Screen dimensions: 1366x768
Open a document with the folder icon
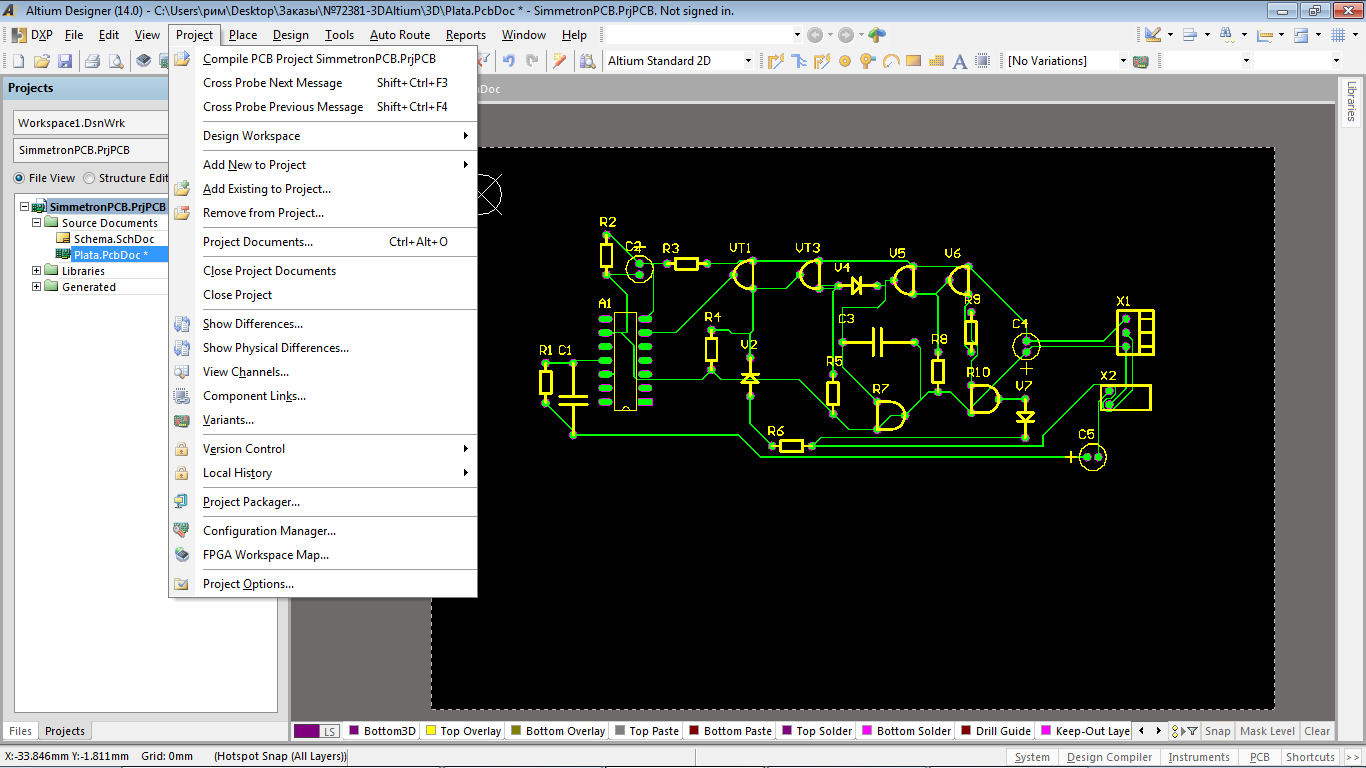(x=42, y=61)
